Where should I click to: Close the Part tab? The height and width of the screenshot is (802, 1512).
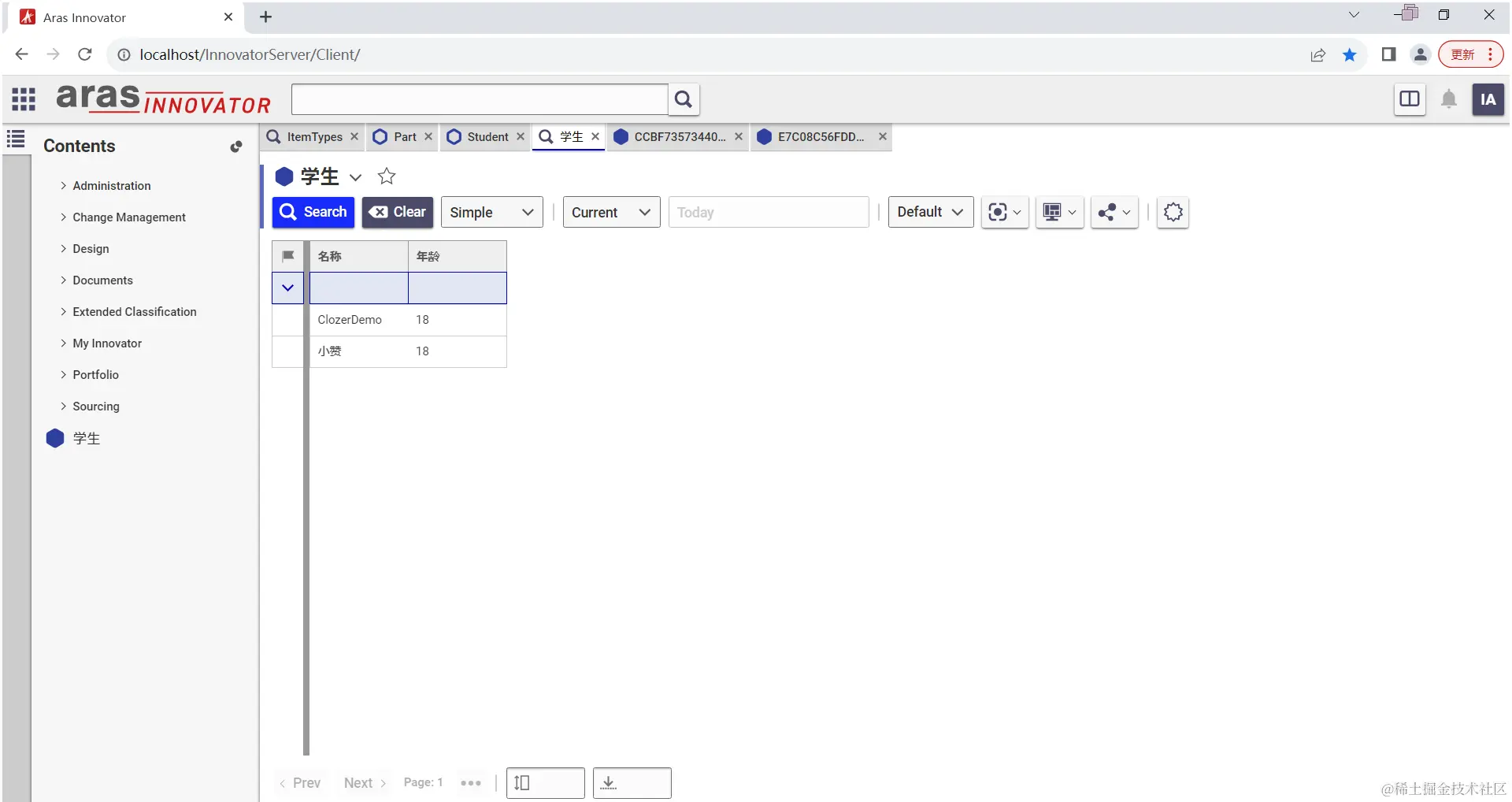[x=428, y=136]
